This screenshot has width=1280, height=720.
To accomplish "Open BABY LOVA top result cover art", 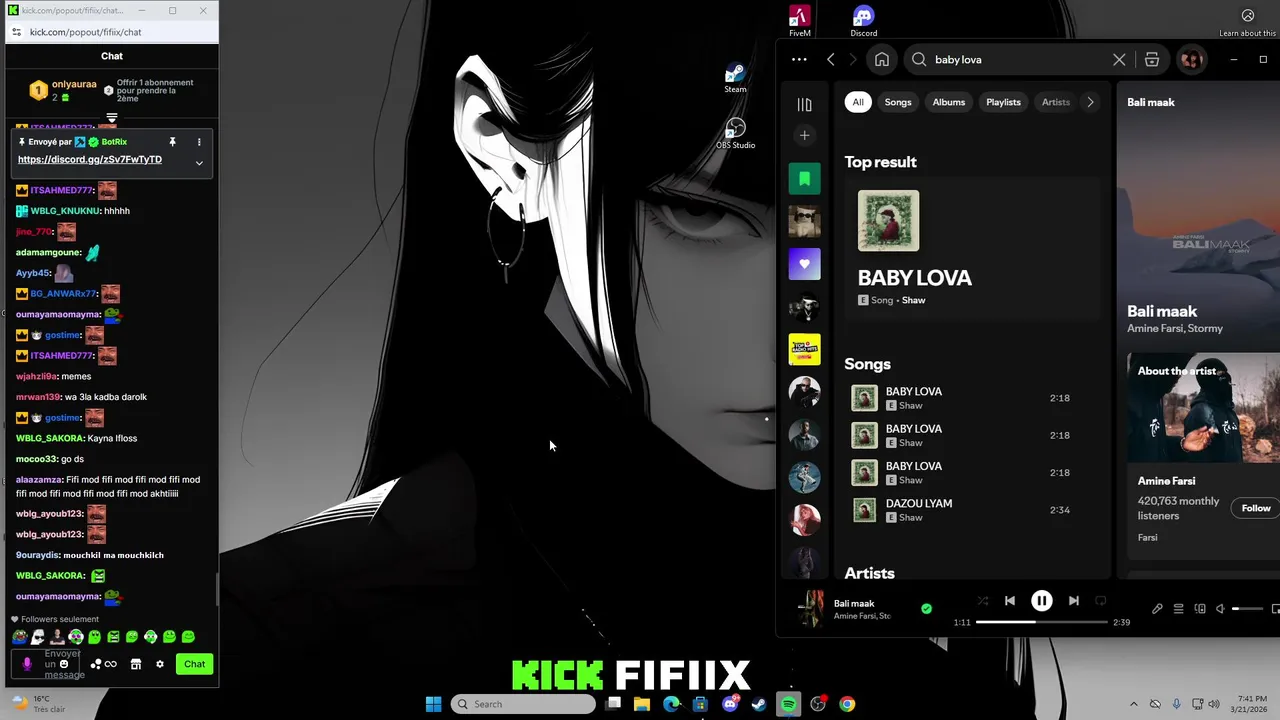I will pos(888,221).
